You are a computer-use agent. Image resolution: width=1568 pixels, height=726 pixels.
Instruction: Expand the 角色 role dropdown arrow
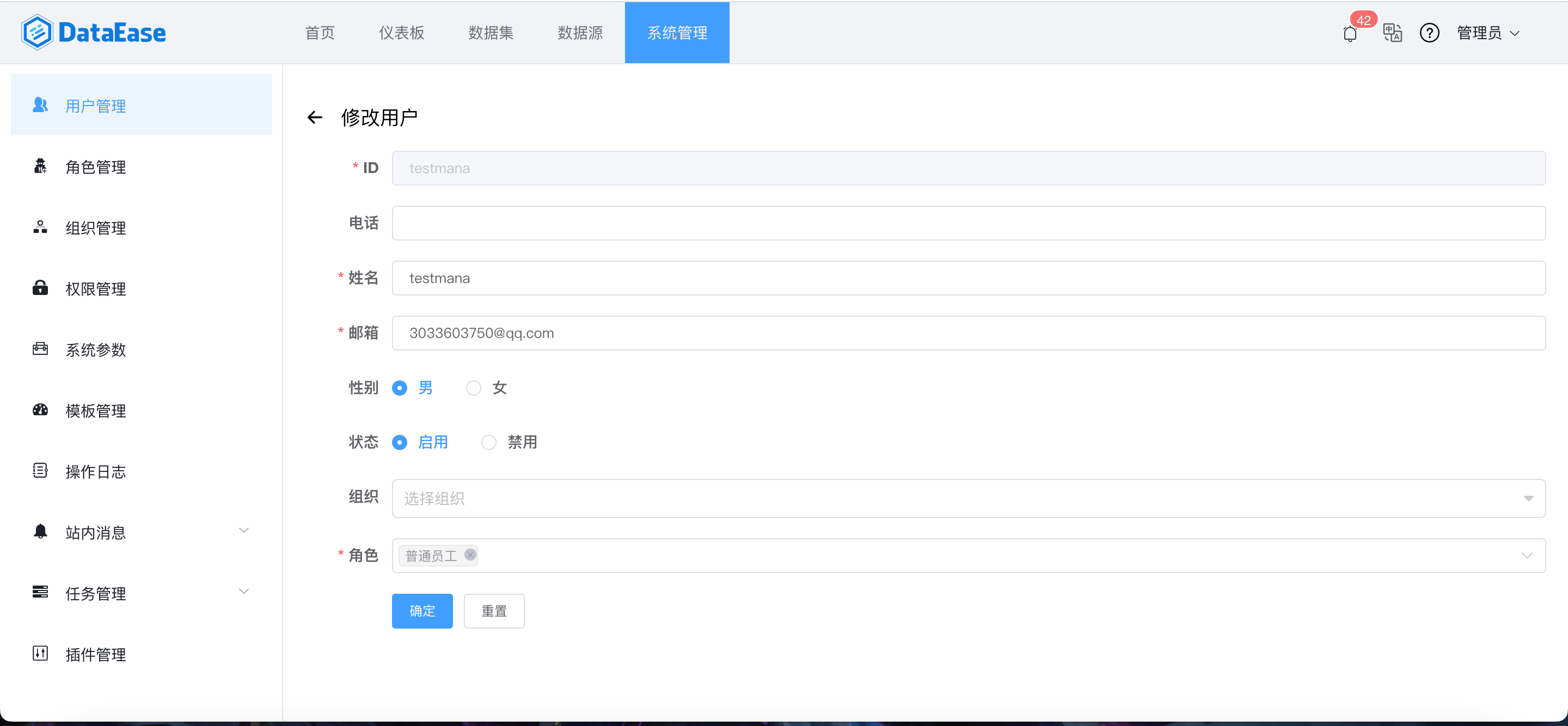(1527, 555)
